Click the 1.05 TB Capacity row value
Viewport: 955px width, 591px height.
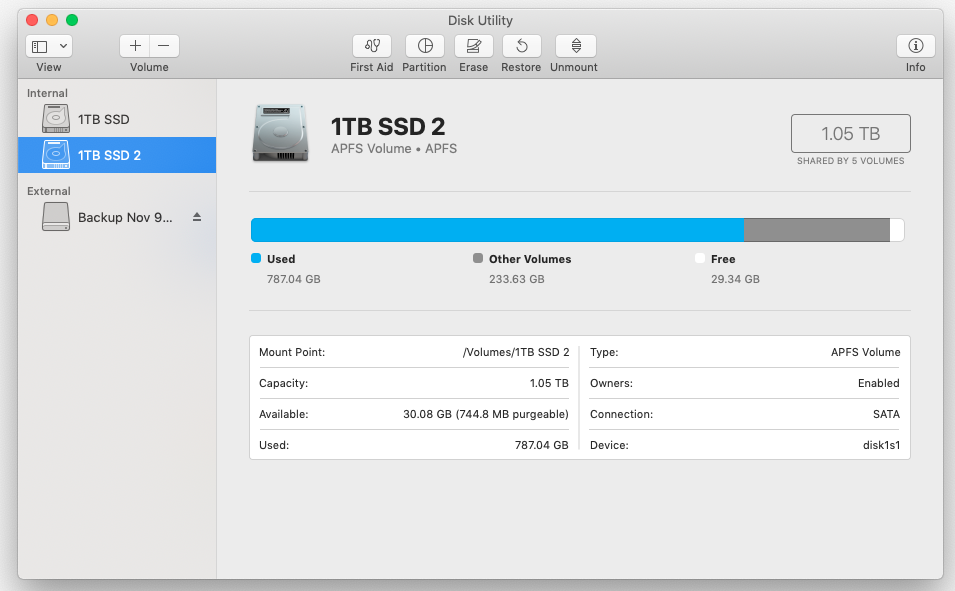pos(549,383)
